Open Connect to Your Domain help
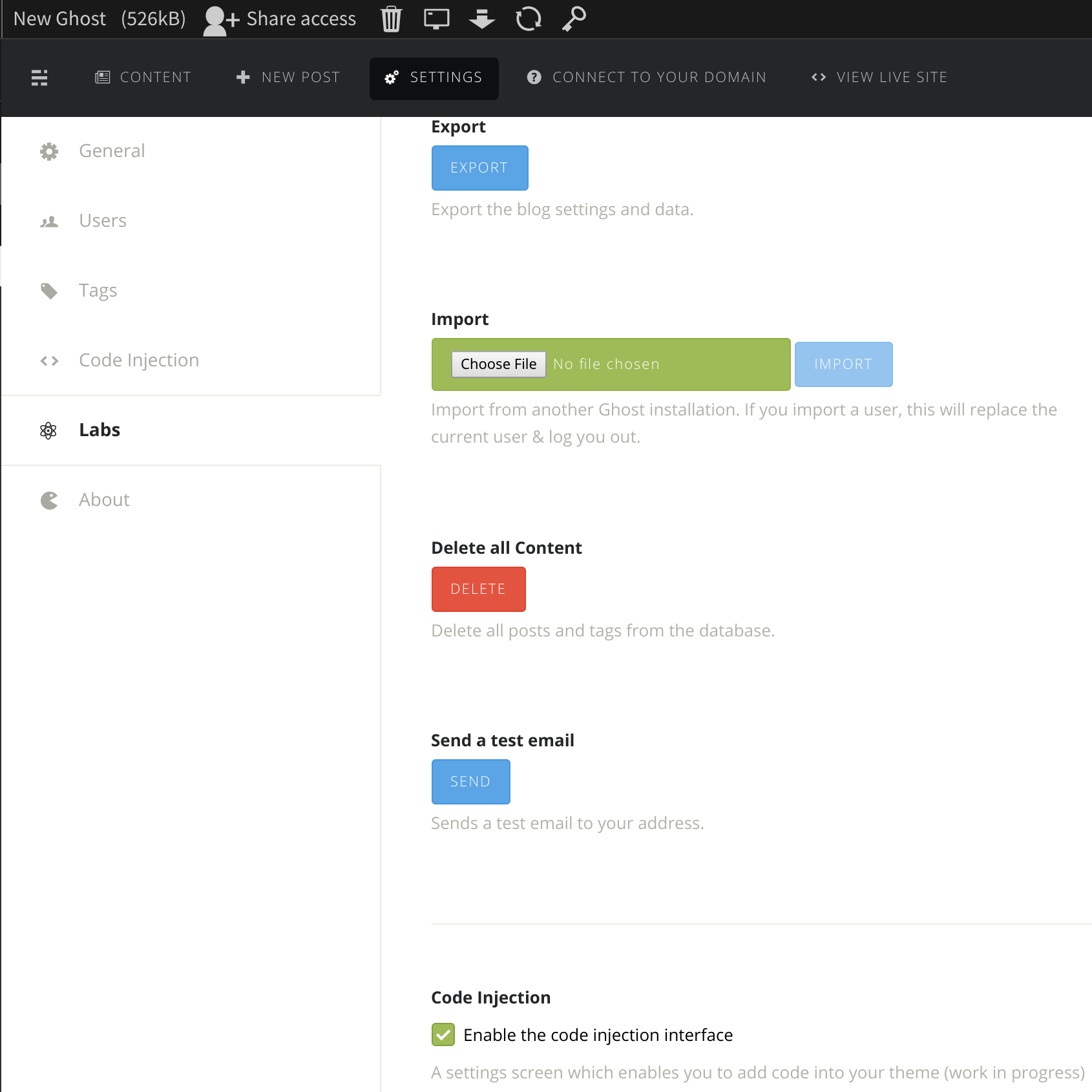The height and width of the screenshot is (1092, 1092). click(x=647, y=78)
